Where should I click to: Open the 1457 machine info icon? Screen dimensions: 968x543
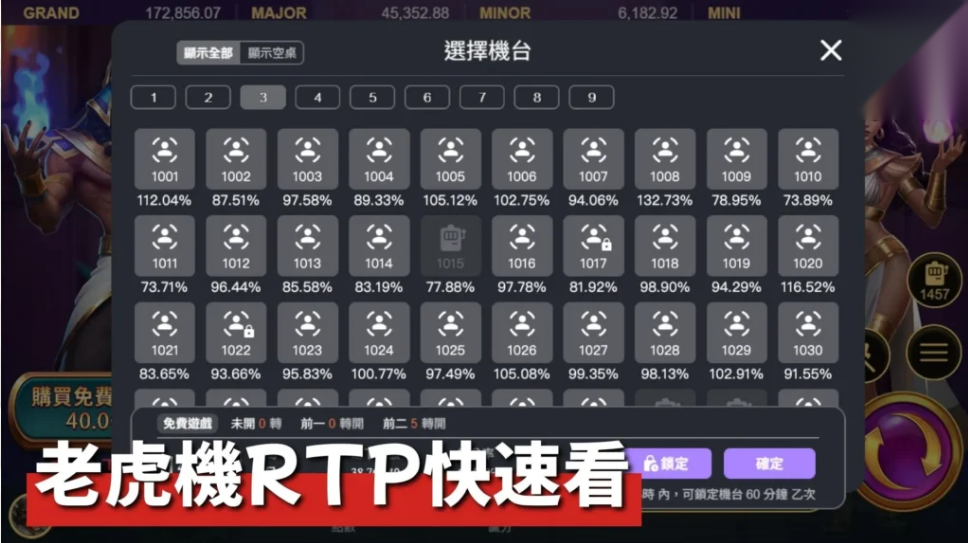click(x=934, y=279)
